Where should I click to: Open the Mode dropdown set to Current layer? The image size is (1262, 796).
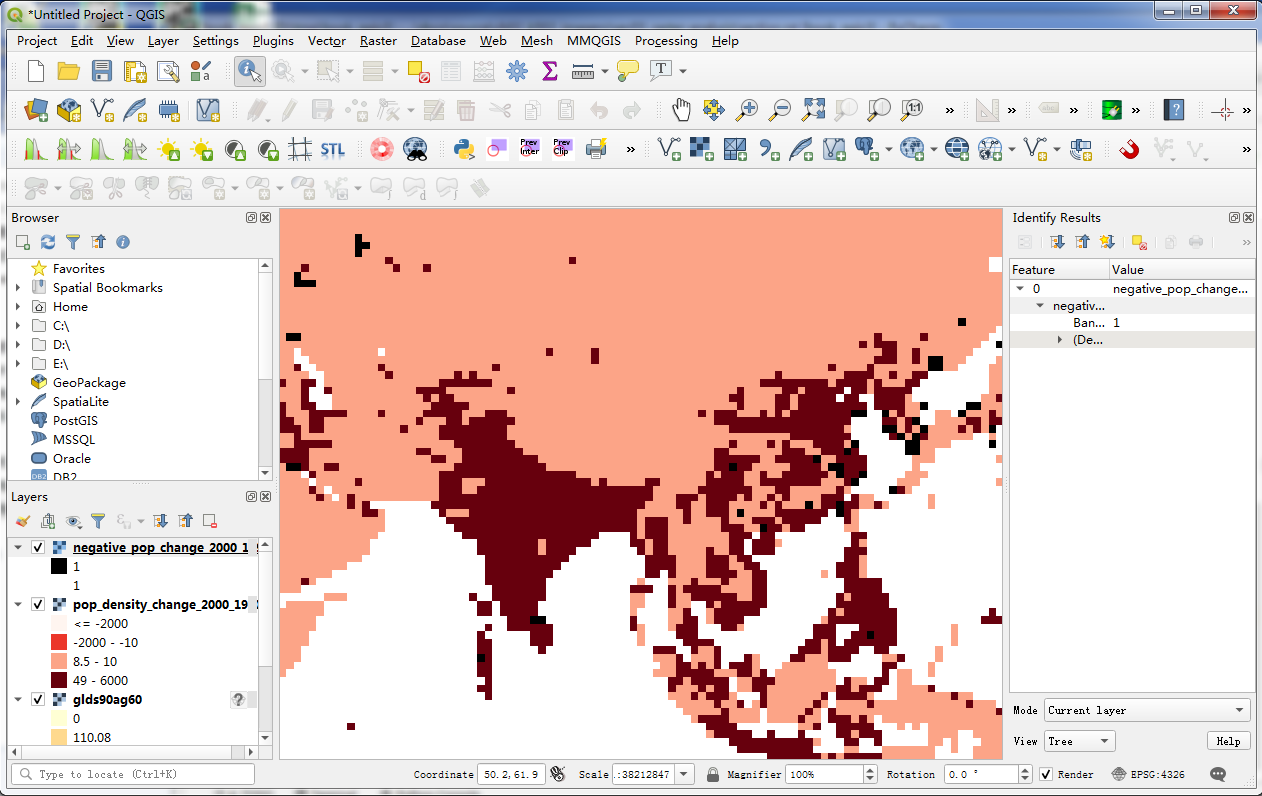click(1147, 710)
